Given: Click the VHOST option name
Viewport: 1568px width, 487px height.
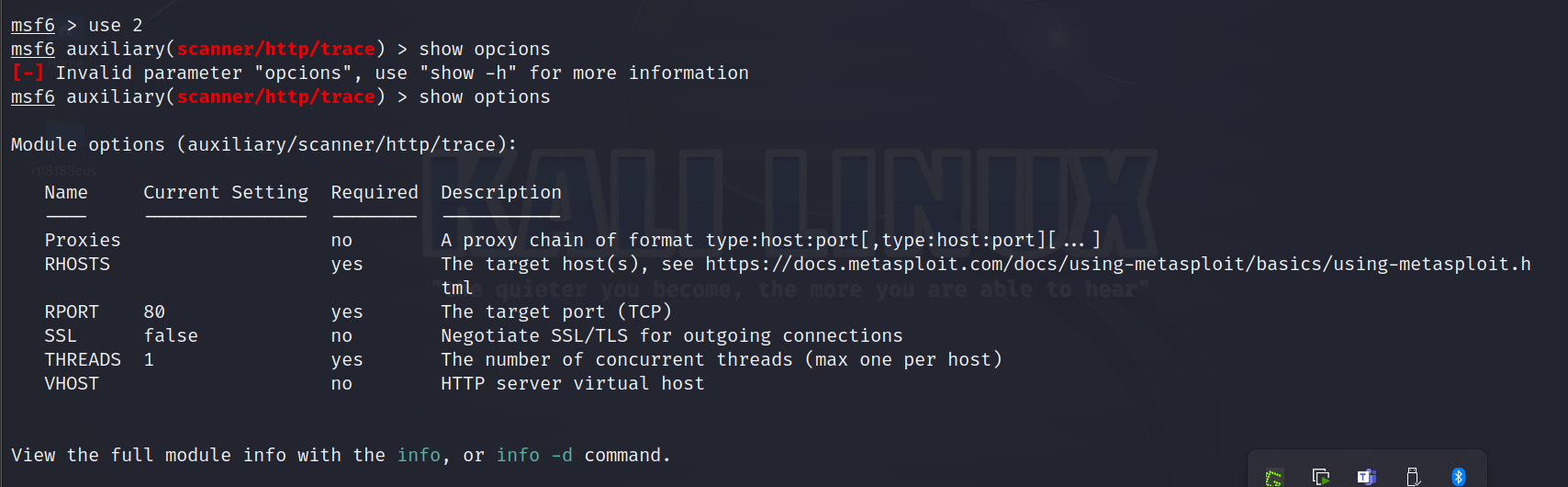Looking at the screenshot, I should tap(72, 384).
